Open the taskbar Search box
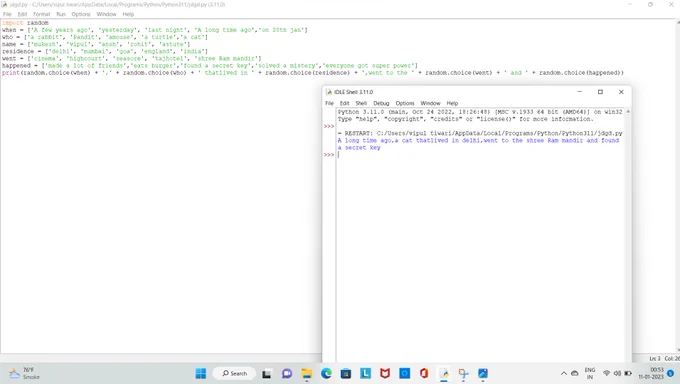This screenshot has width=680, height=384. click(x=234, y=373)
